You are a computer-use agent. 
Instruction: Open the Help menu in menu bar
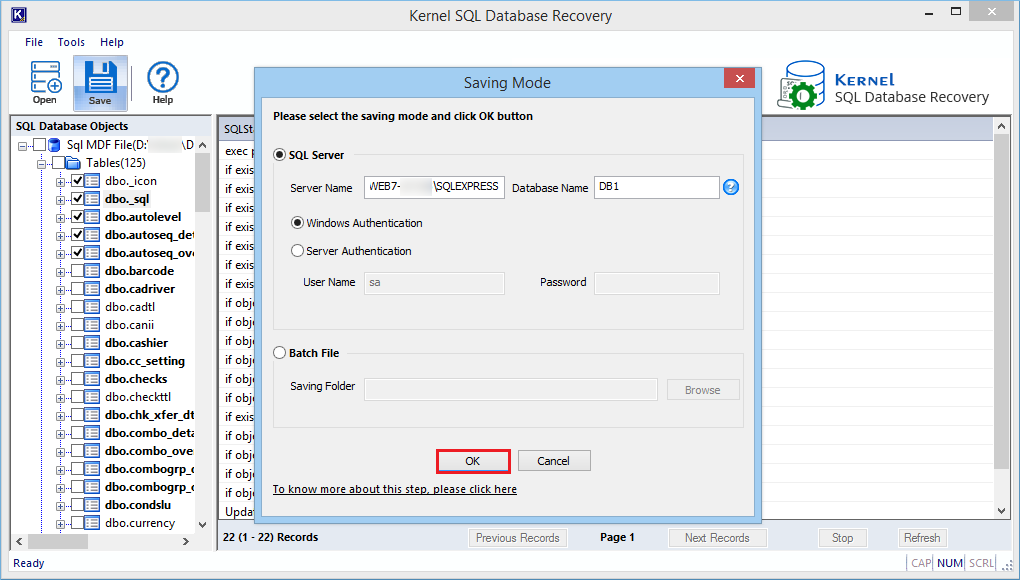point(112,42)
